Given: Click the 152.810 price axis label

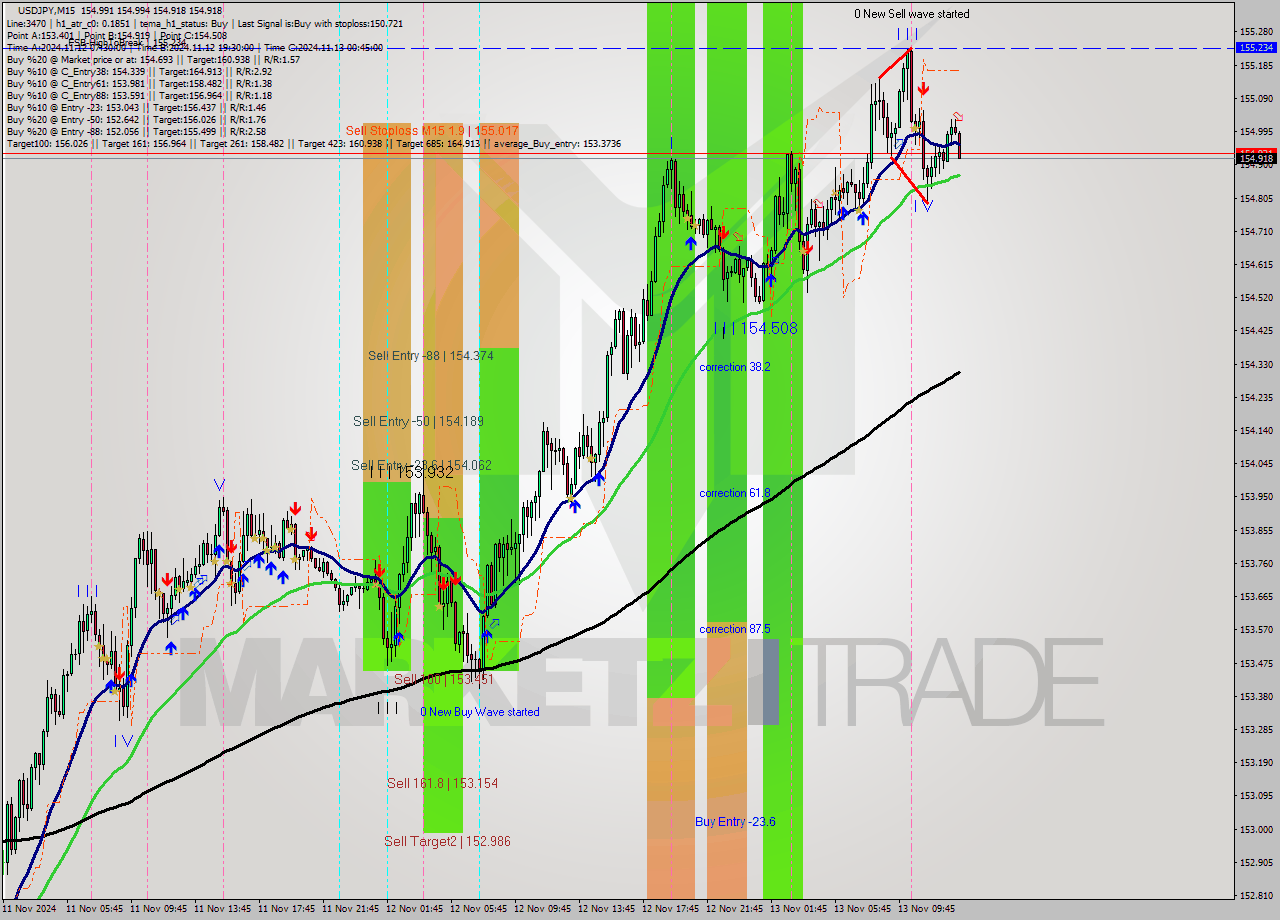Looking at the screenshot, I should tap(1256, 895).
